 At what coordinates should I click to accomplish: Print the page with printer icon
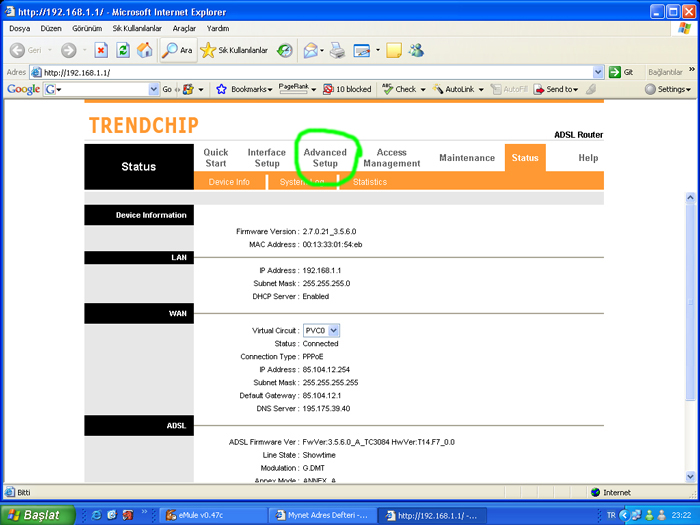tap(338, 50)
